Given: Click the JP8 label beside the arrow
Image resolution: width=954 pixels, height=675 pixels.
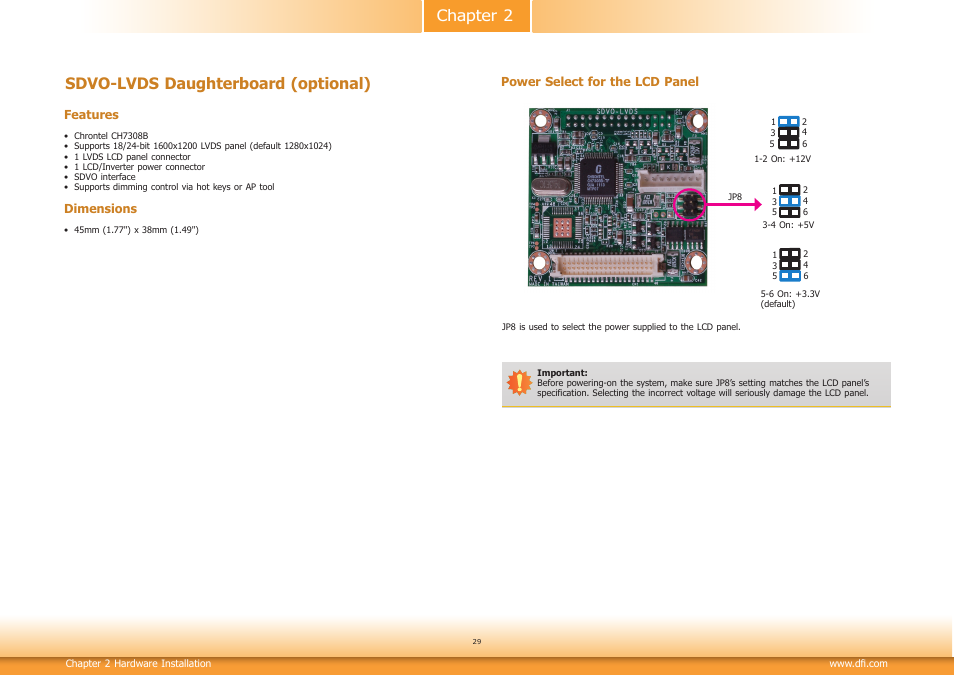Looking at the screenshot, I should tap(735, 197).
